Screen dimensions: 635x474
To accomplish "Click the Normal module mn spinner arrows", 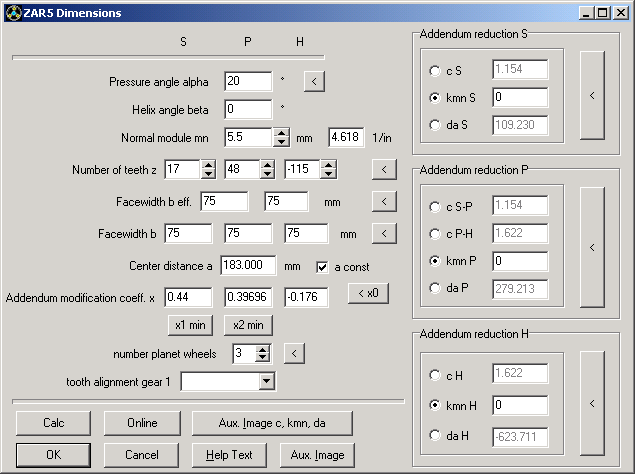I will 282,137.
